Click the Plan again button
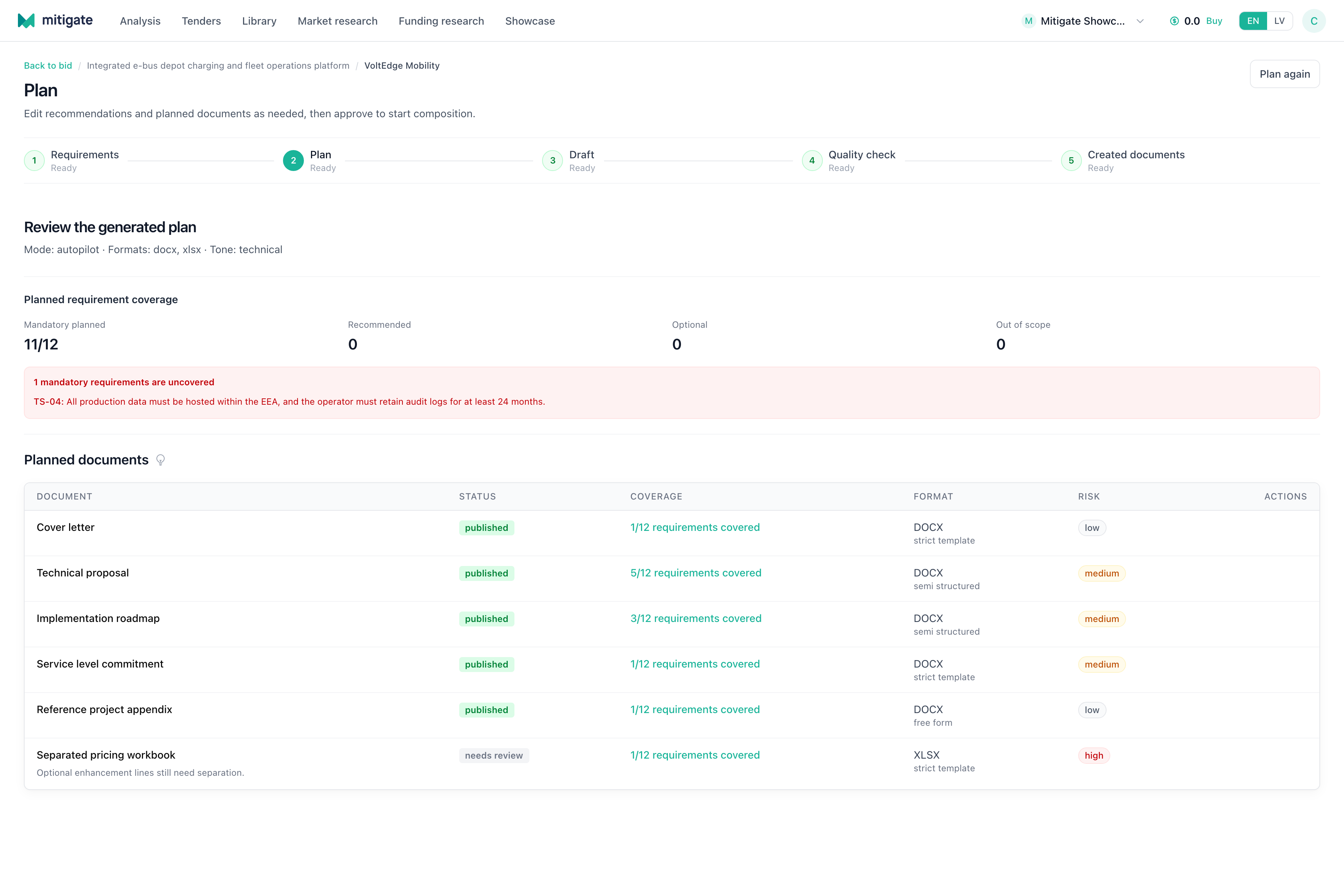 coord(1285,74)
